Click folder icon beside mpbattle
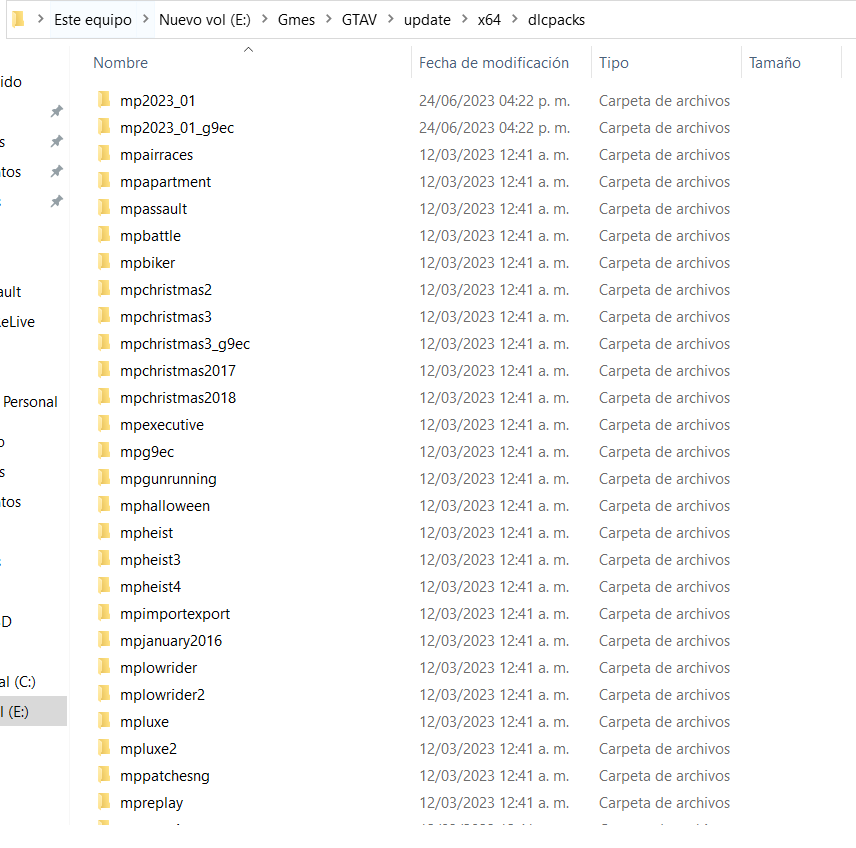856x848 pixels. [x=104, y=235]
